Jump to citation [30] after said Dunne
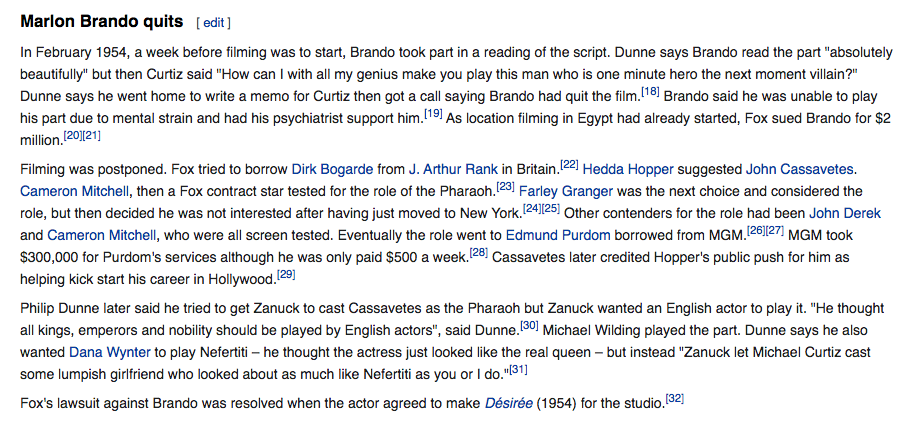 pyautogui.click(x=529, y=326)
